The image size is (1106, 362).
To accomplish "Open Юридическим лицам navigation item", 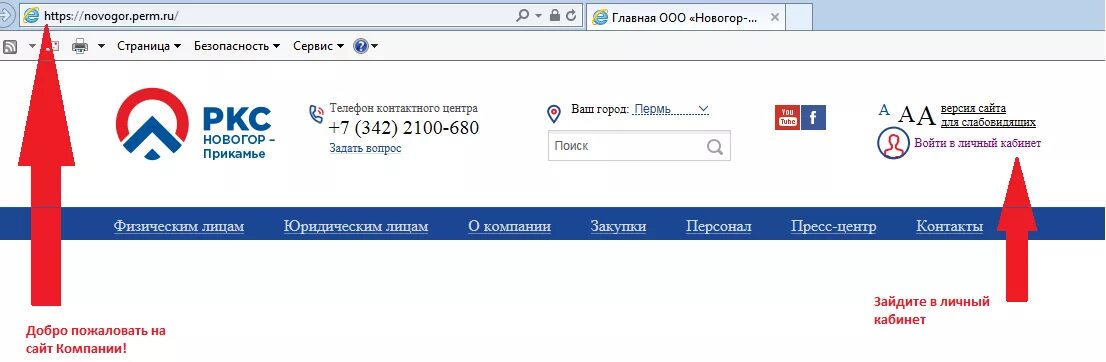I will 356,227.
